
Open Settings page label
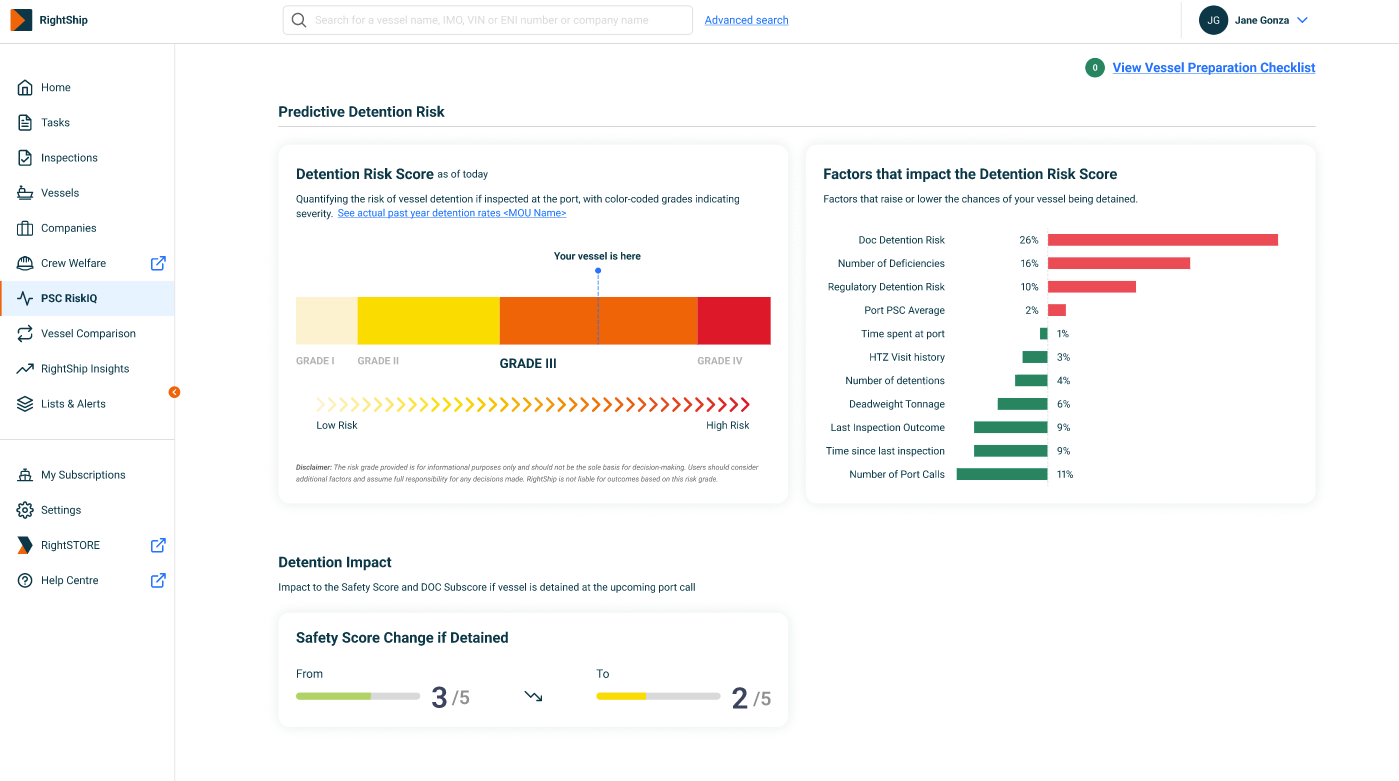pos(61,510)
